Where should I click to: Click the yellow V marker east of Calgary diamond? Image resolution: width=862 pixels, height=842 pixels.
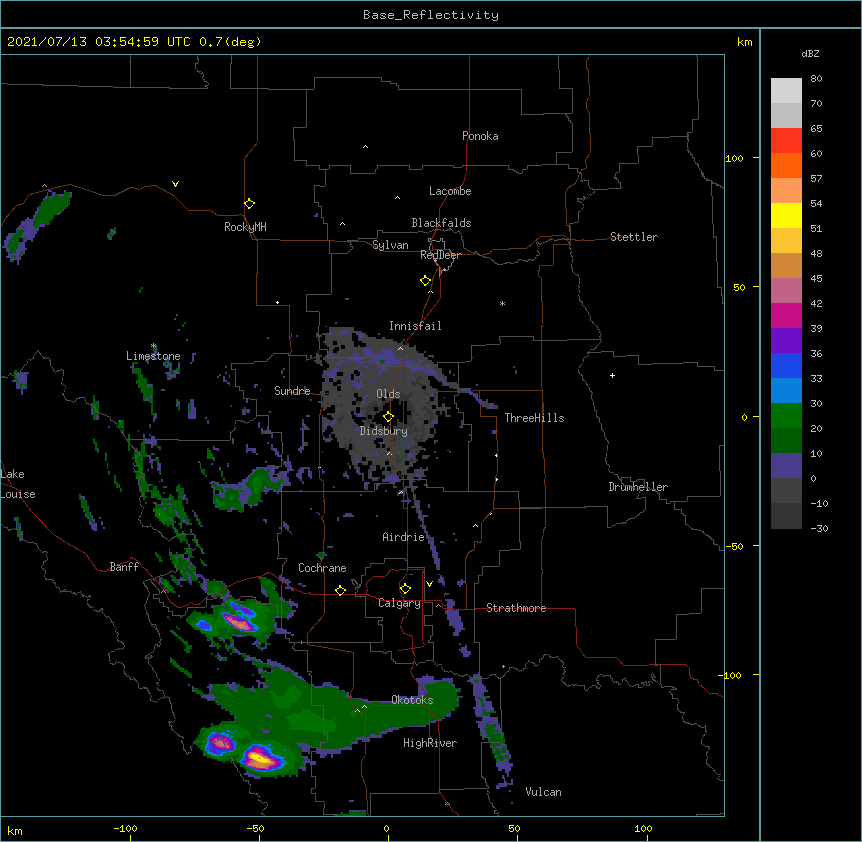[429, 584]
